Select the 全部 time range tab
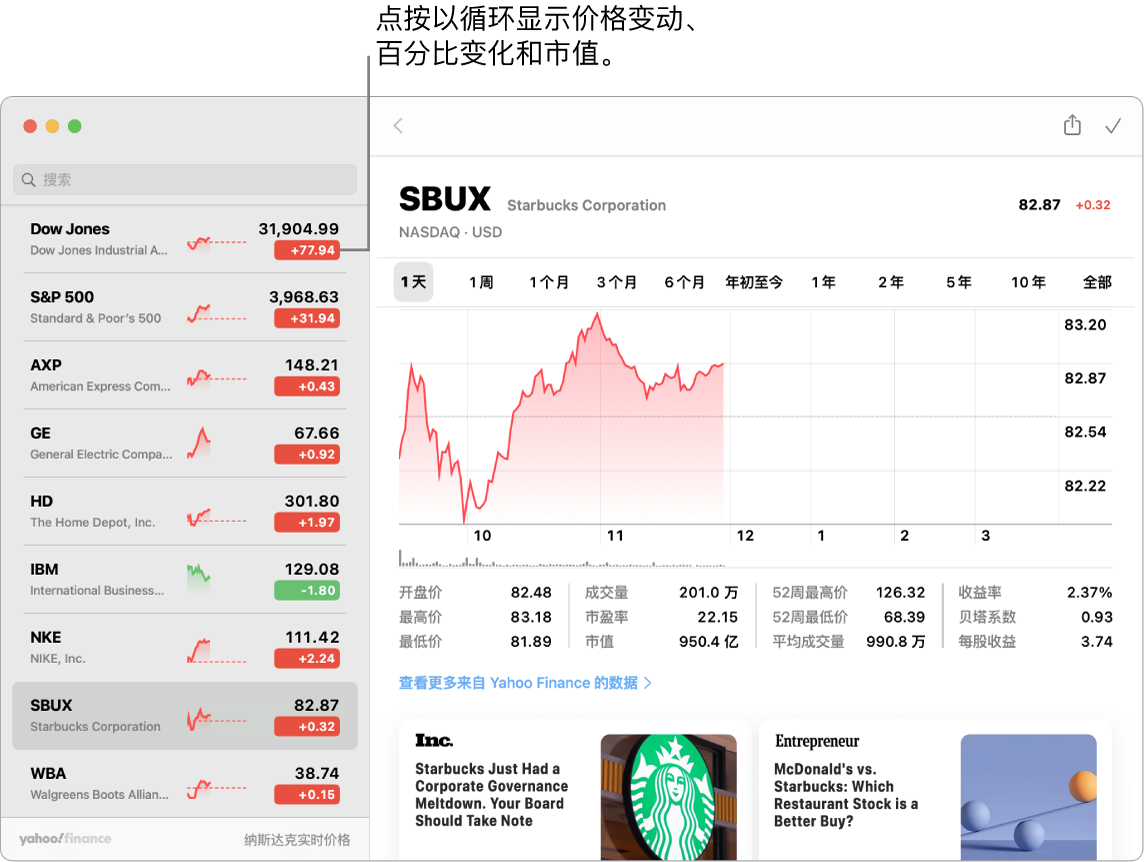Screen dimensions: 1146x862 point(1098,282)
